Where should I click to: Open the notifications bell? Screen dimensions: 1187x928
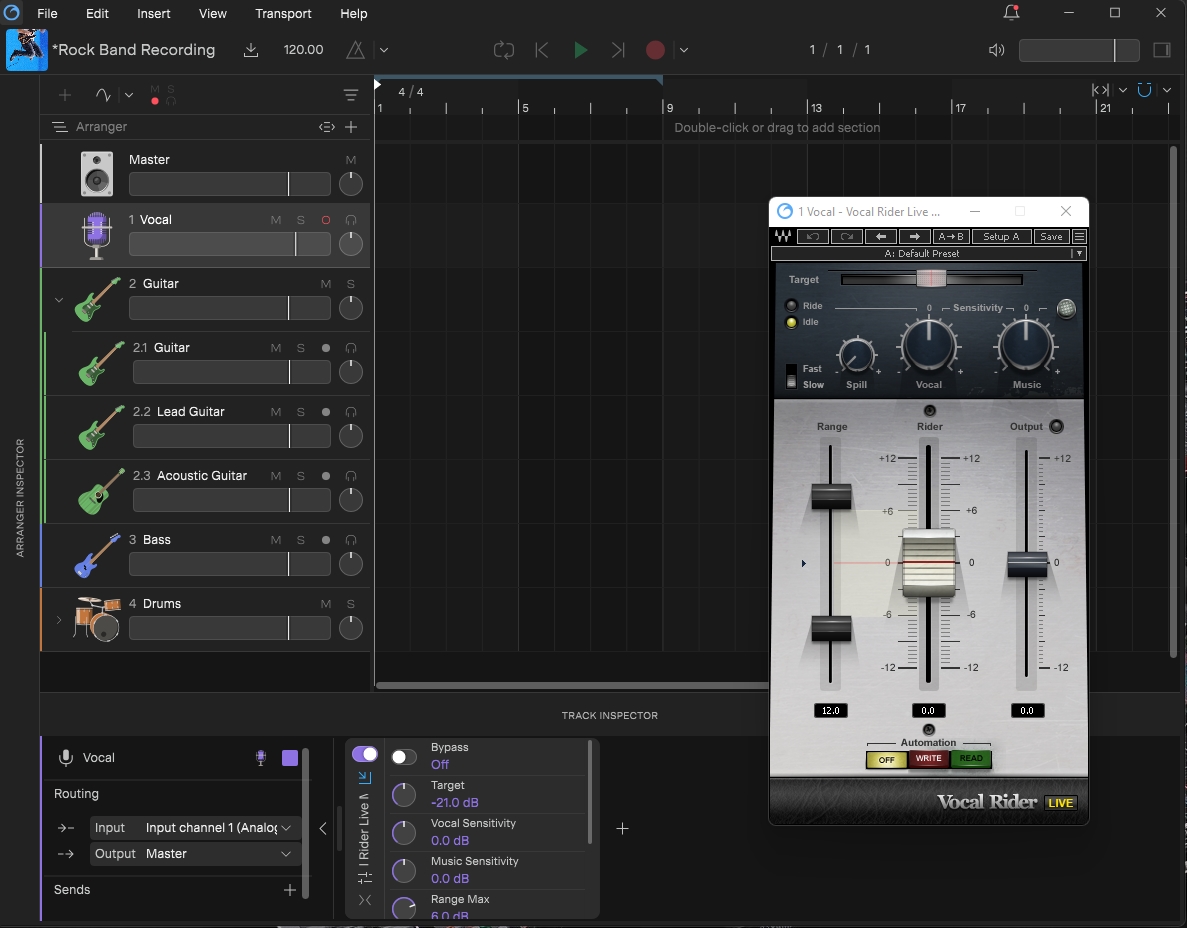[1011, 13]
